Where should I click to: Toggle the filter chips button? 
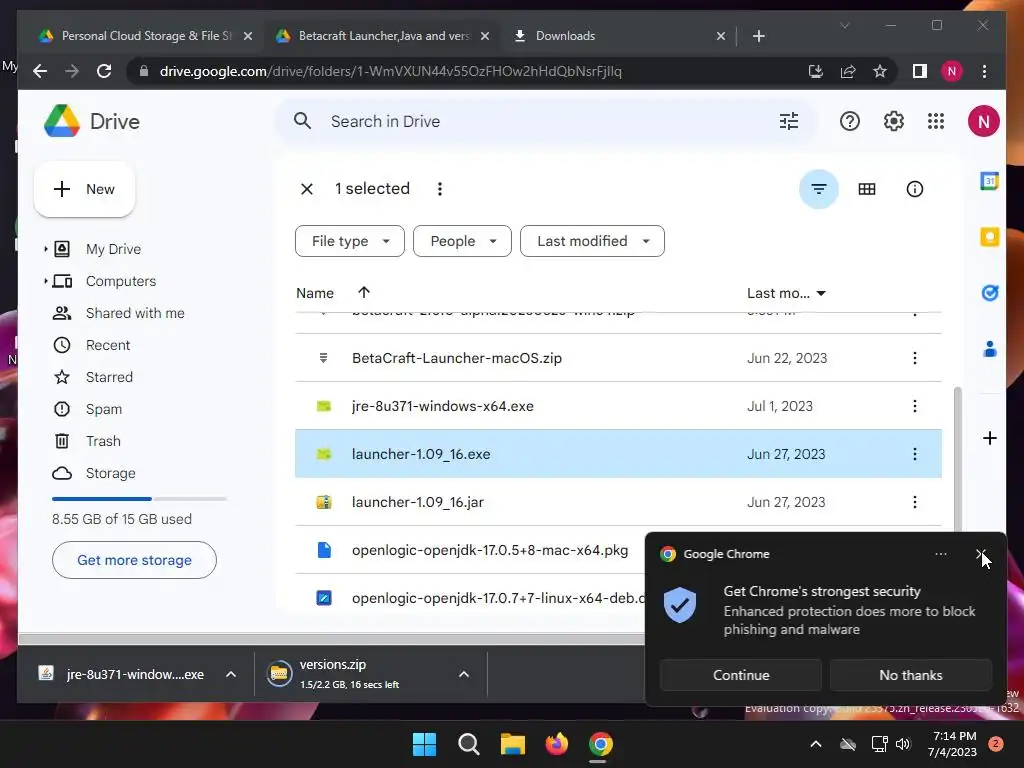818,189
